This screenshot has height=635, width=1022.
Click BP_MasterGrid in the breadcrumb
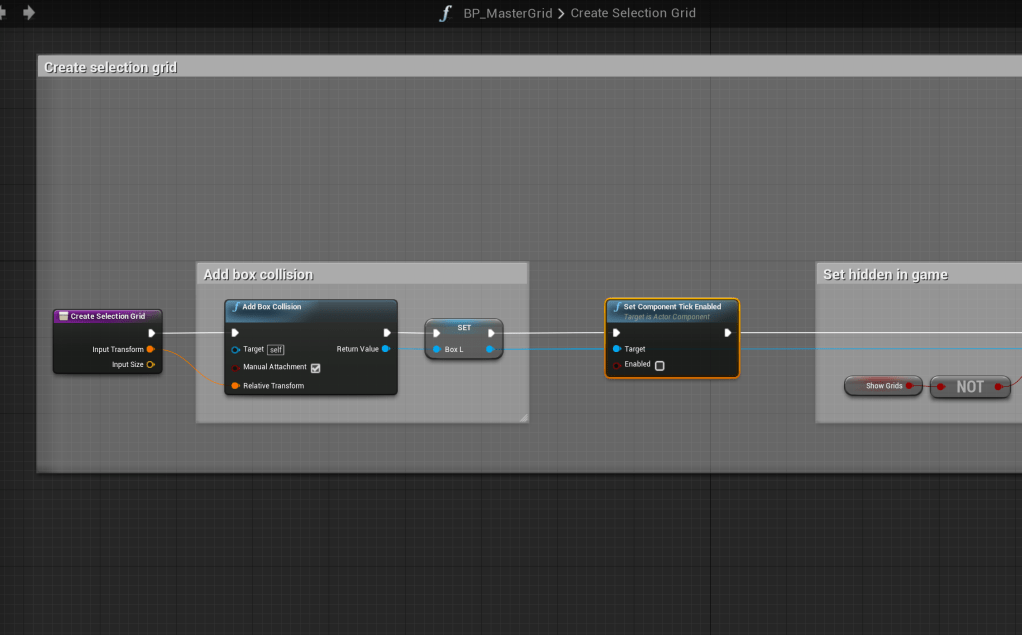pos(507,13)
